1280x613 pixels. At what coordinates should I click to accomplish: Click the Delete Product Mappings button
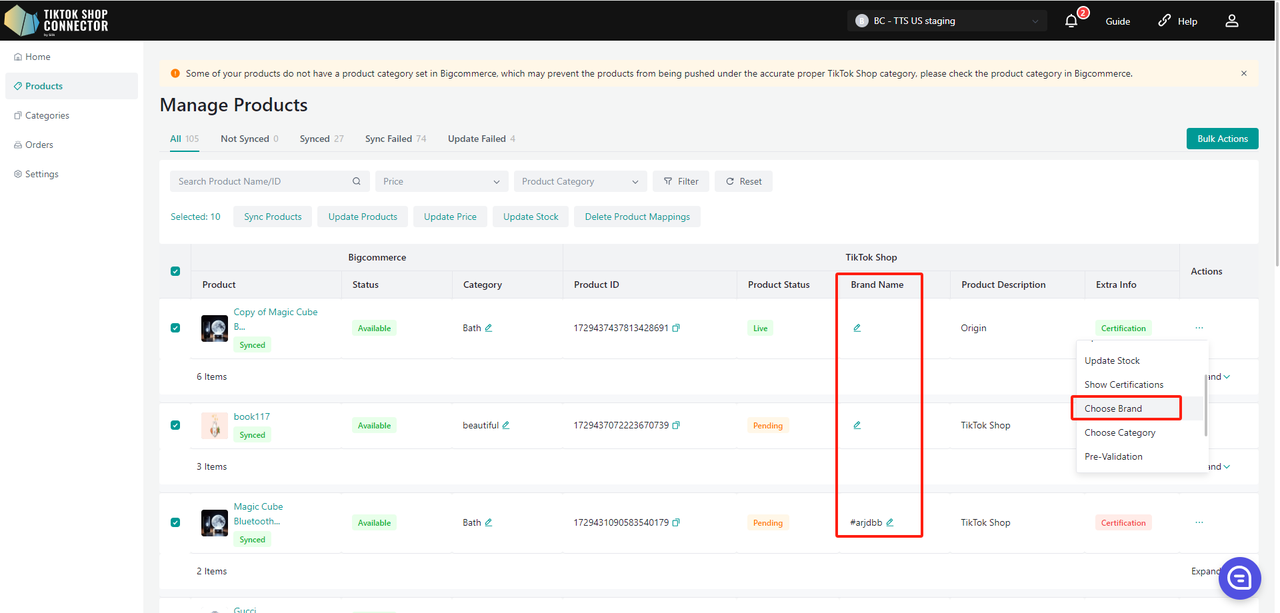[638, 217]
